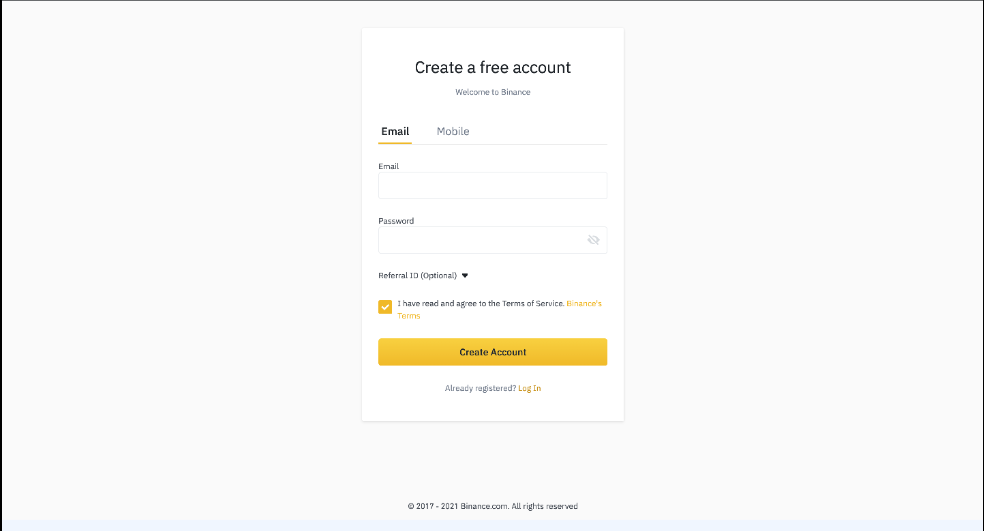This screenshot has height=531, width=984.
Task: Click the Email label above the field
Action: point(388,166)
